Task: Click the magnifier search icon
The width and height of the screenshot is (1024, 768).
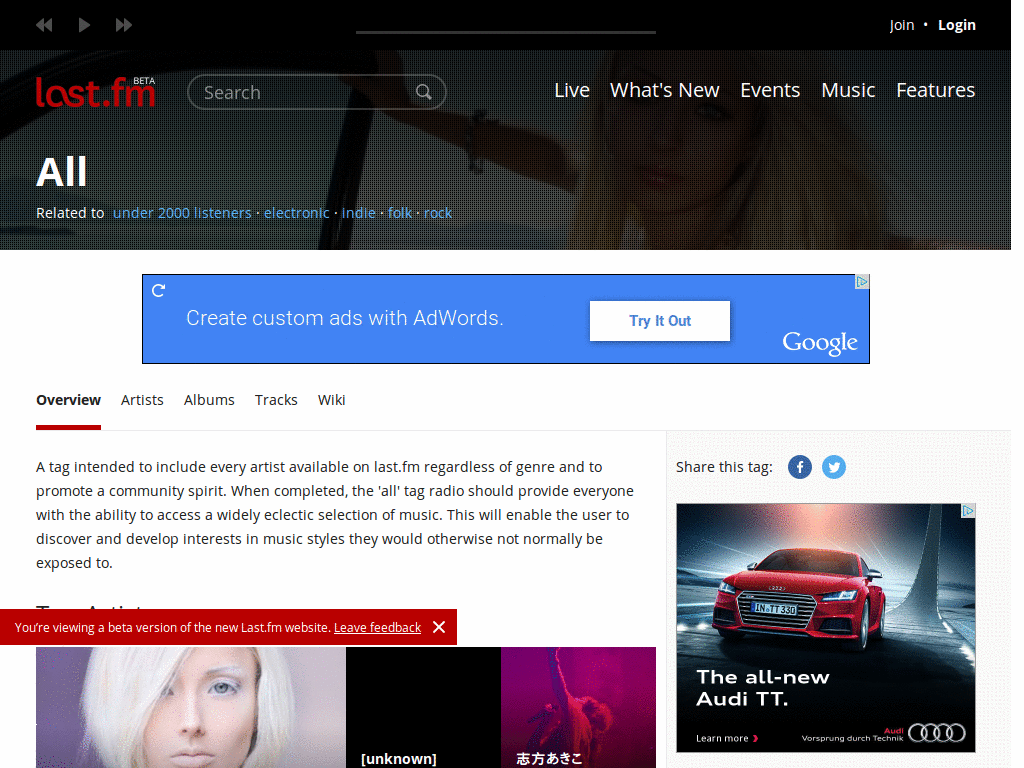Action: (424, 92)
